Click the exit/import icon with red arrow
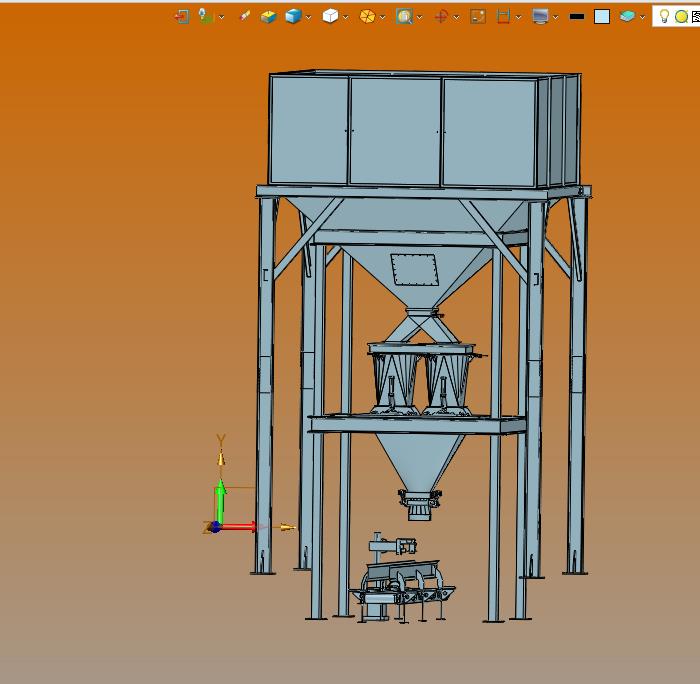 point(182,17)
